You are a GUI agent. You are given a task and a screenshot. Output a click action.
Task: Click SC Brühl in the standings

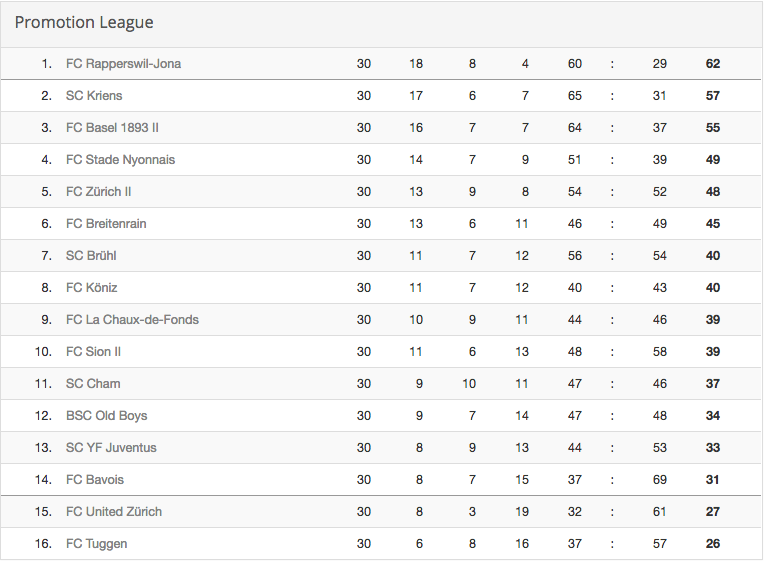(91, 256)
